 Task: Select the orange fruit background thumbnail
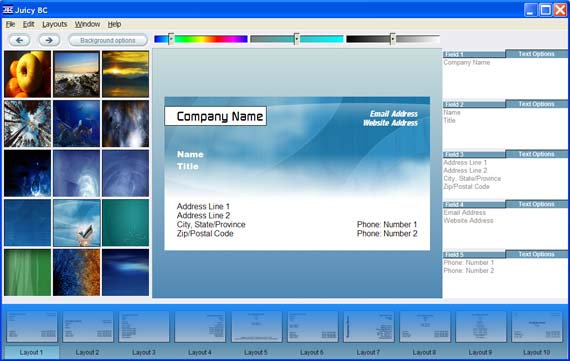point(28,74)
